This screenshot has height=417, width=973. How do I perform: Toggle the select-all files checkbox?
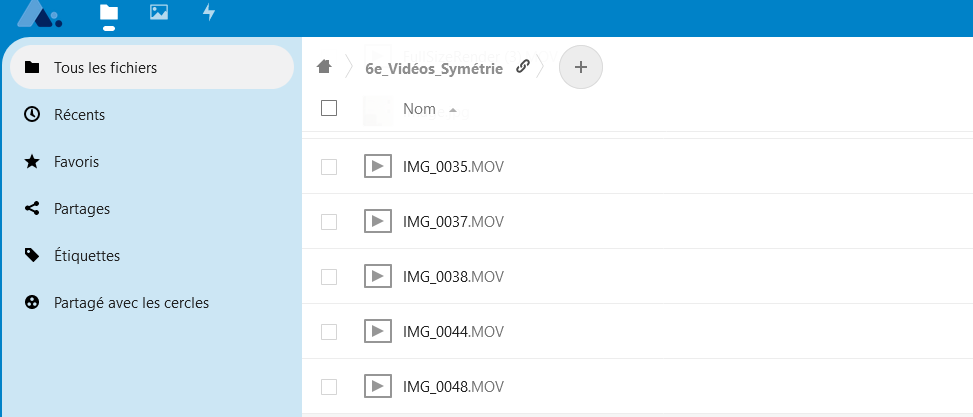329,109
